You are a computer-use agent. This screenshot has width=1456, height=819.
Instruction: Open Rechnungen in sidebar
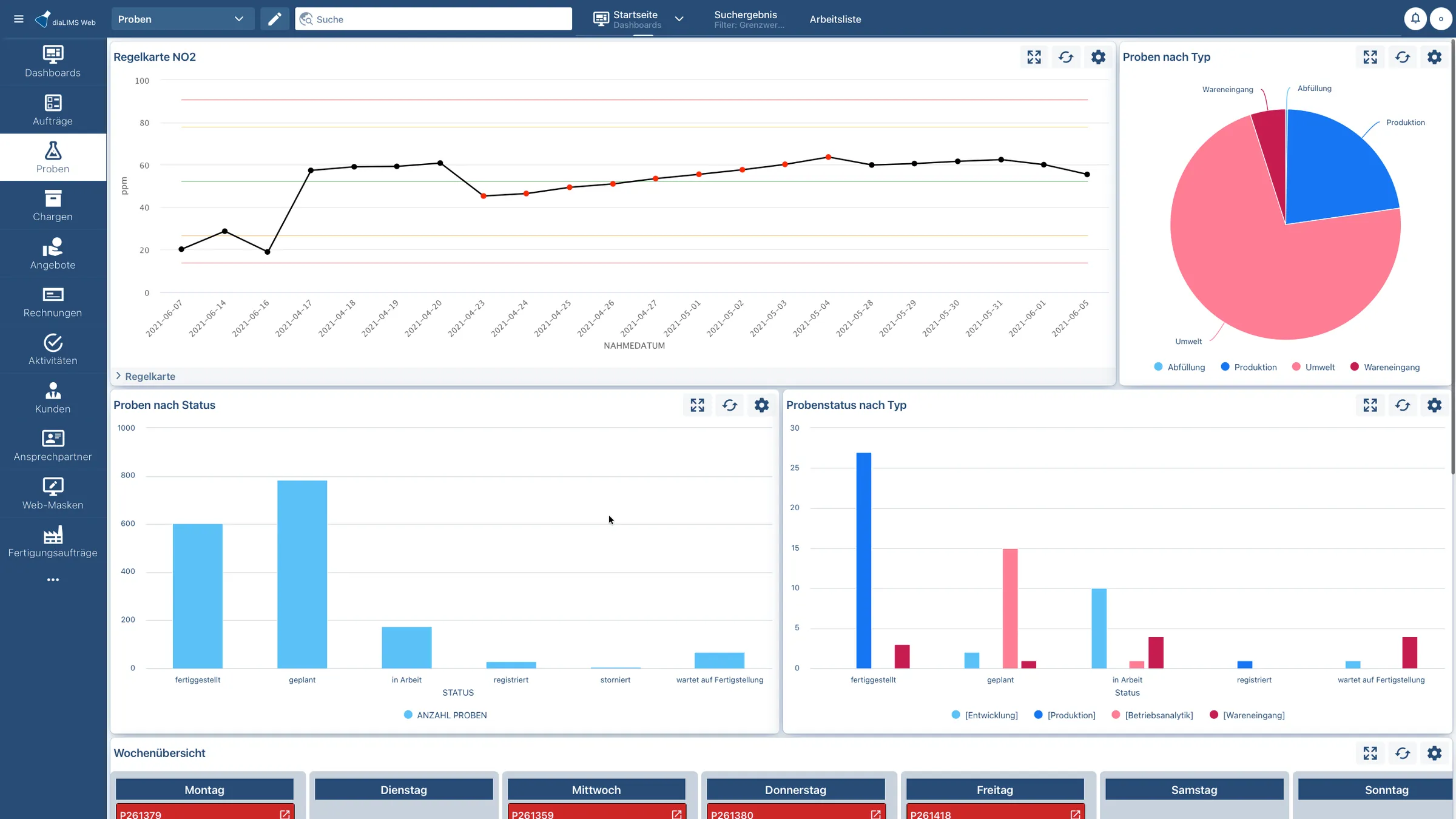(53, 302)
